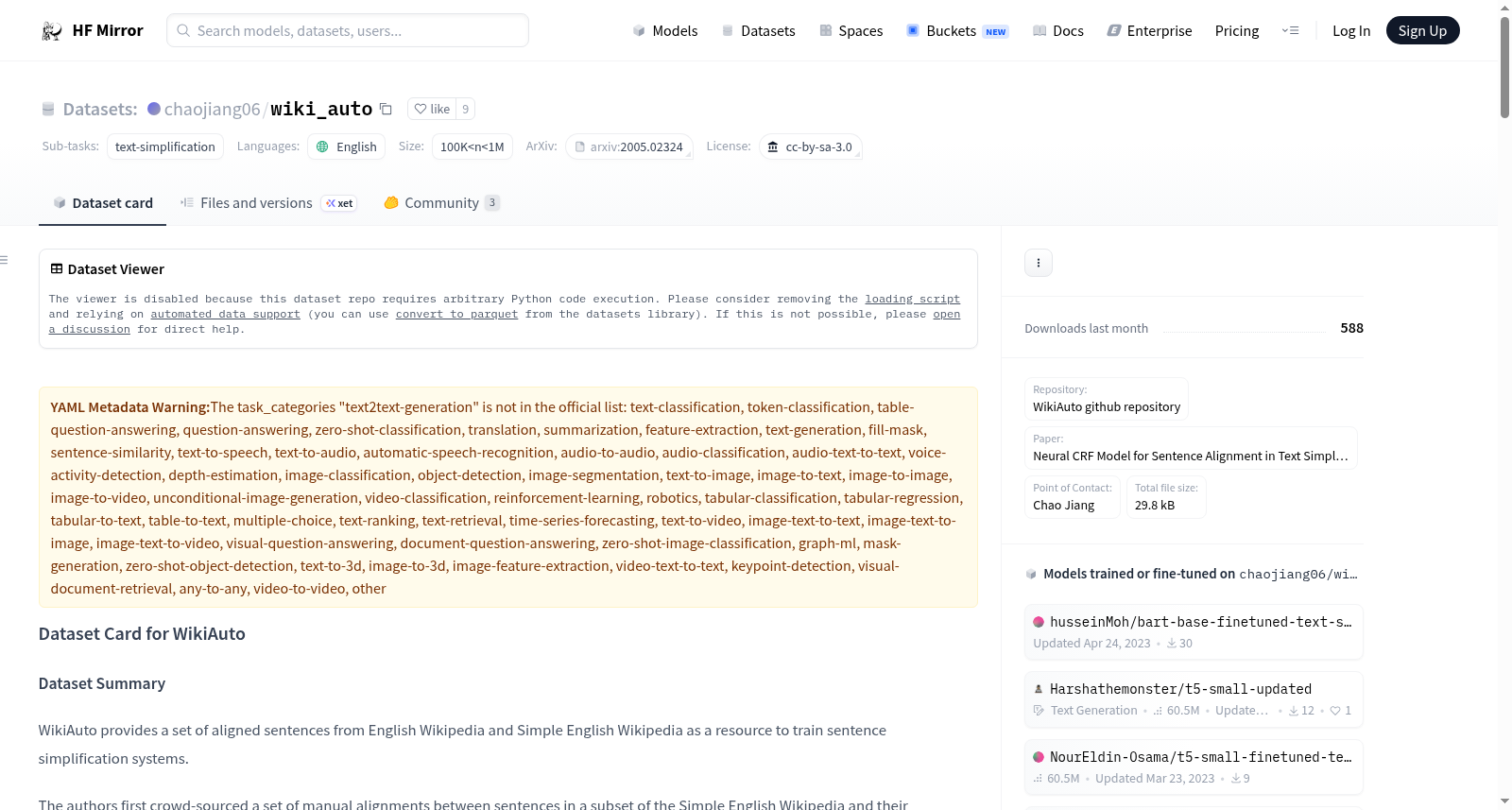Viewport: 1512px width, 810px height.
Task: Open the Pricing page
Action: (x=1237, y=30)
